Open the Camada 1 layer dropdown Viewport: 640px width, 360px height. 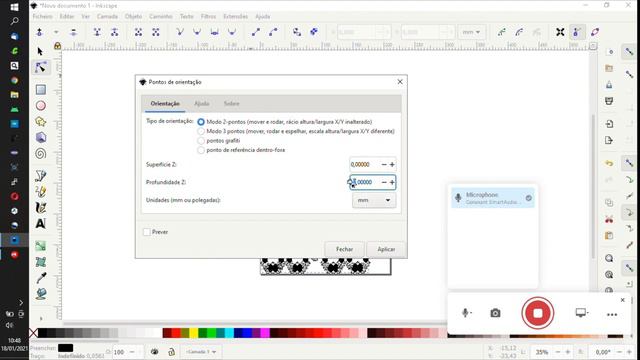[x=201, y=351]
